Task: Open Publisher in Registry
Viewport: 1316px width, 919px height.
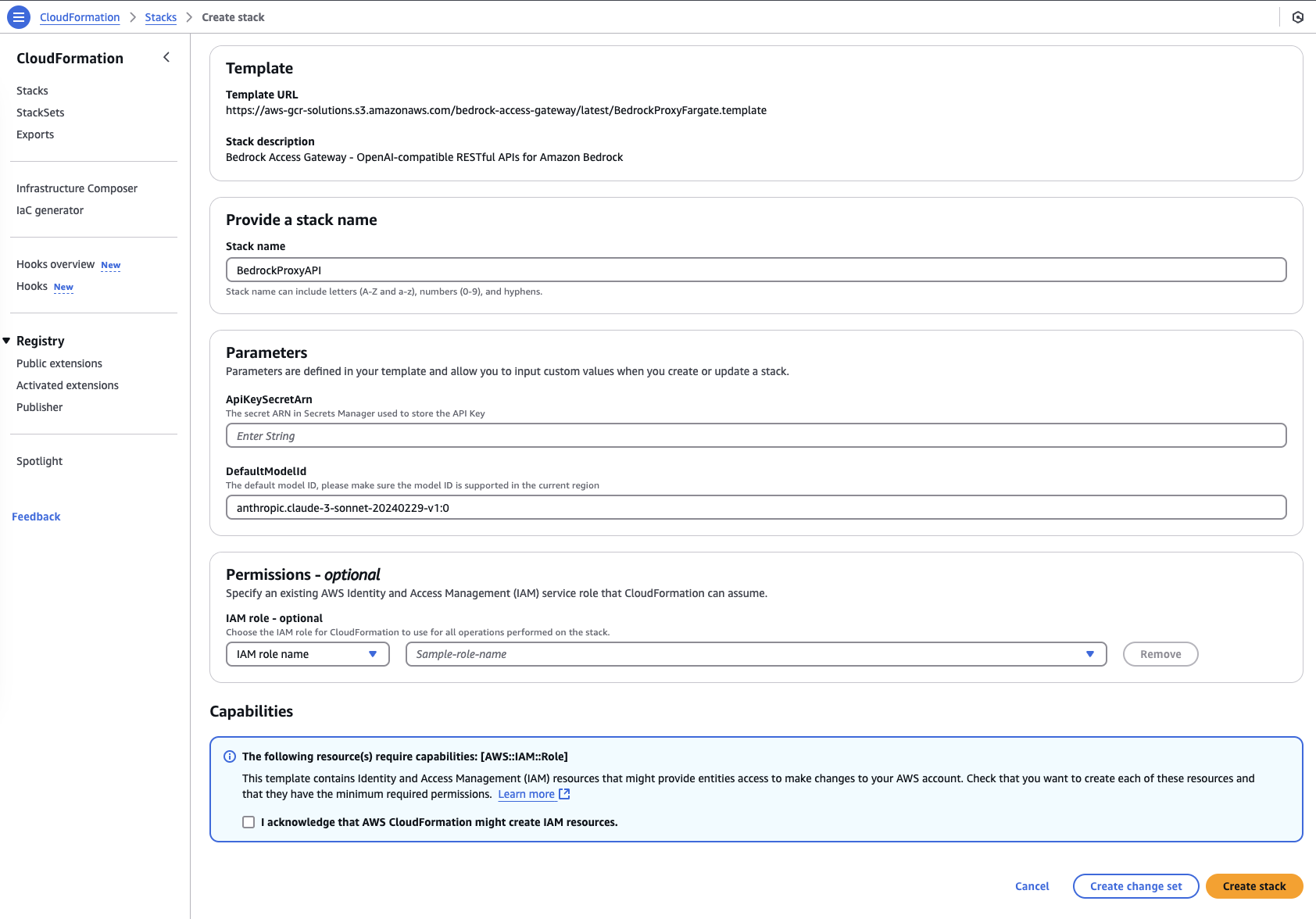Action: (x=39, y=407)
